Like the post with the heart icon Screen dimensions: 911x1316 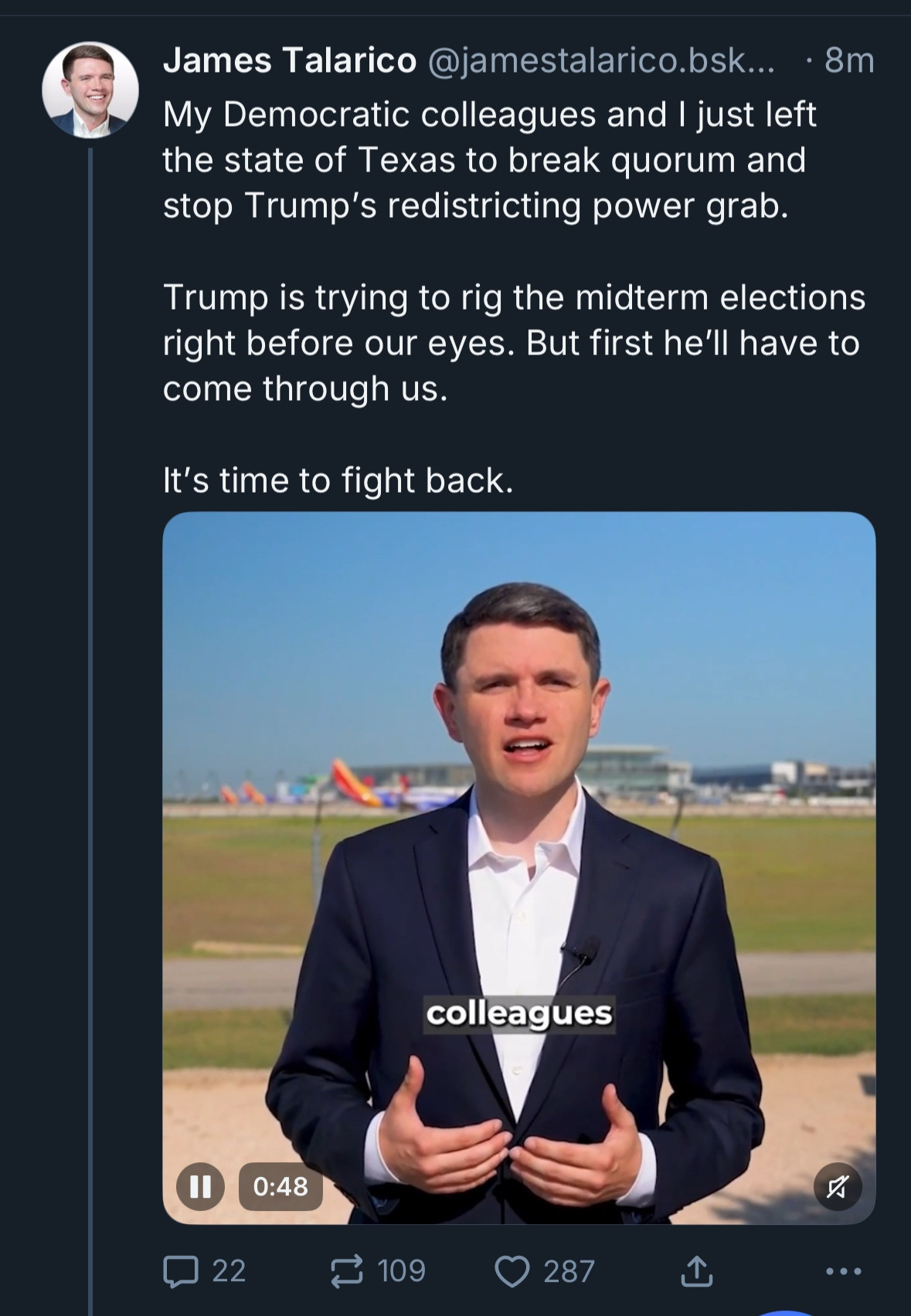coord(512,1271)
